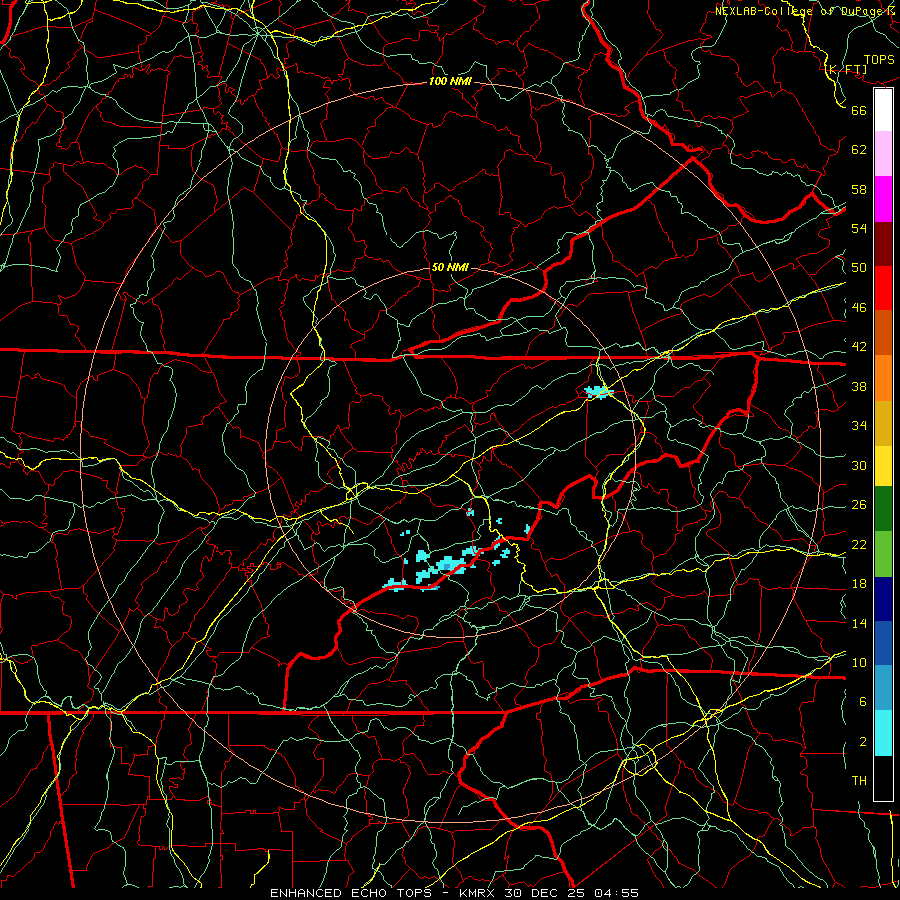
Task: Select the light blue legend swatch
Action: pyautogui.click(x=883, y=688)
